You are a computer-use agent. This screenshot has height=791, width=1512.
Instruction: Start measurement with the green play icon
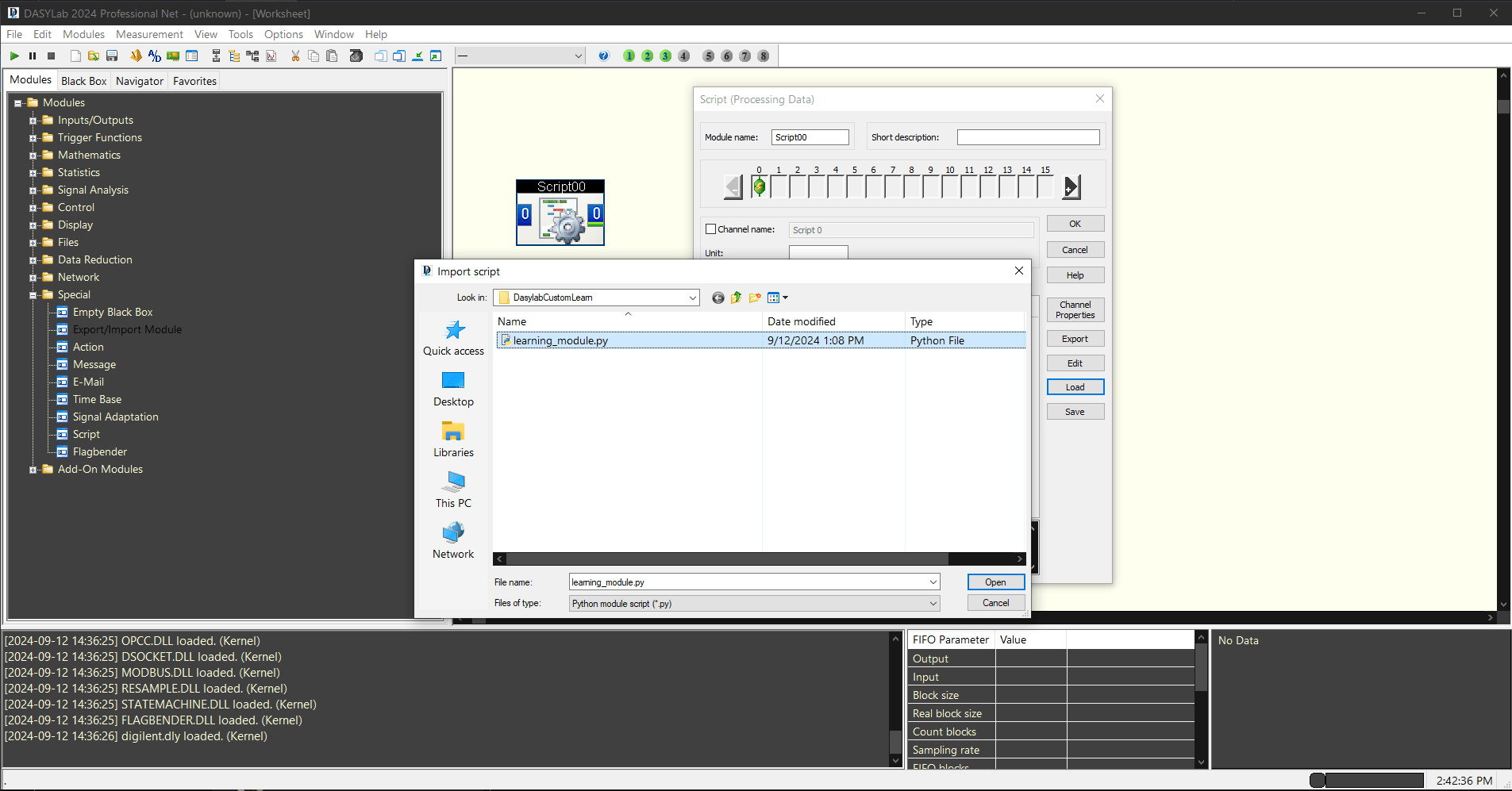[14, 56]
